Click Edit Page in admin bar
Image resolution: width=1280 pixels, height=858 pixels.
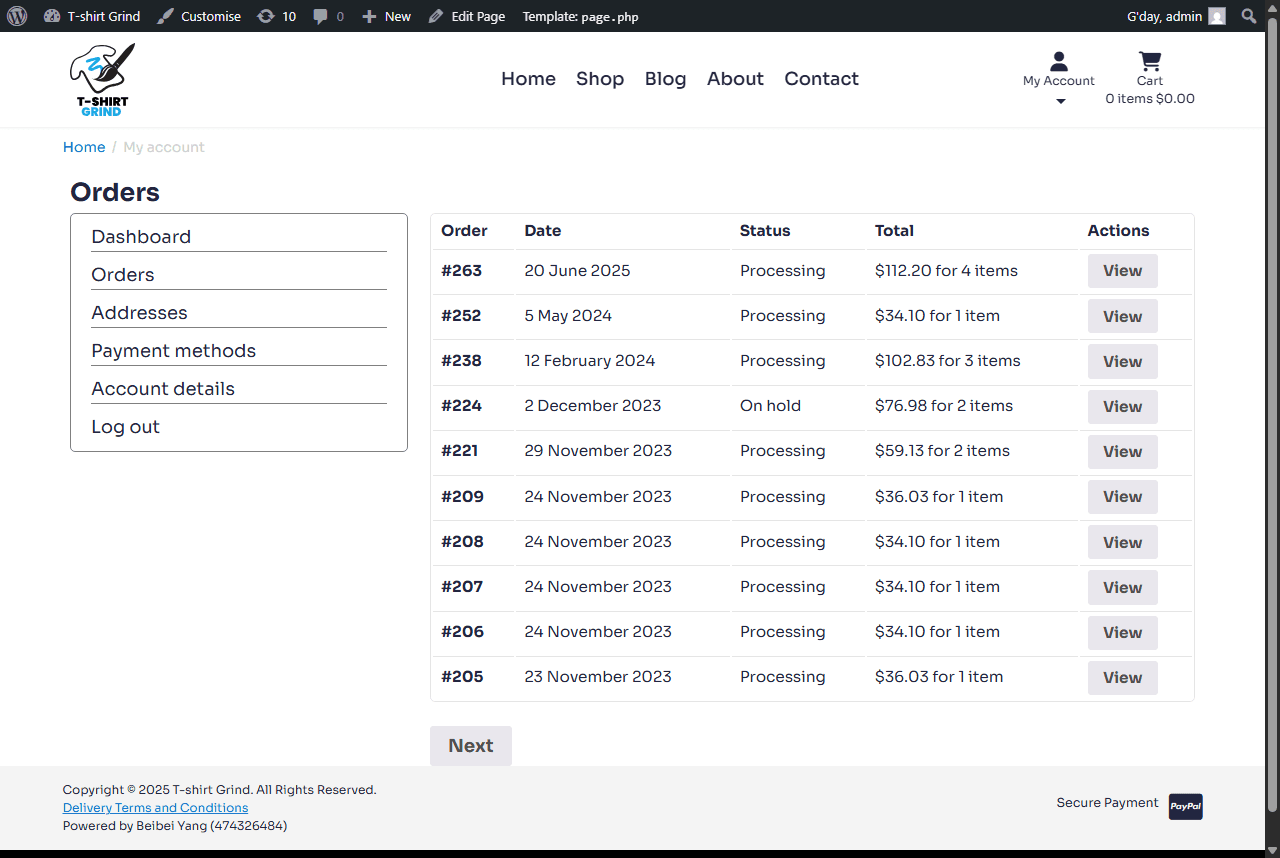(x=466, y=16)
